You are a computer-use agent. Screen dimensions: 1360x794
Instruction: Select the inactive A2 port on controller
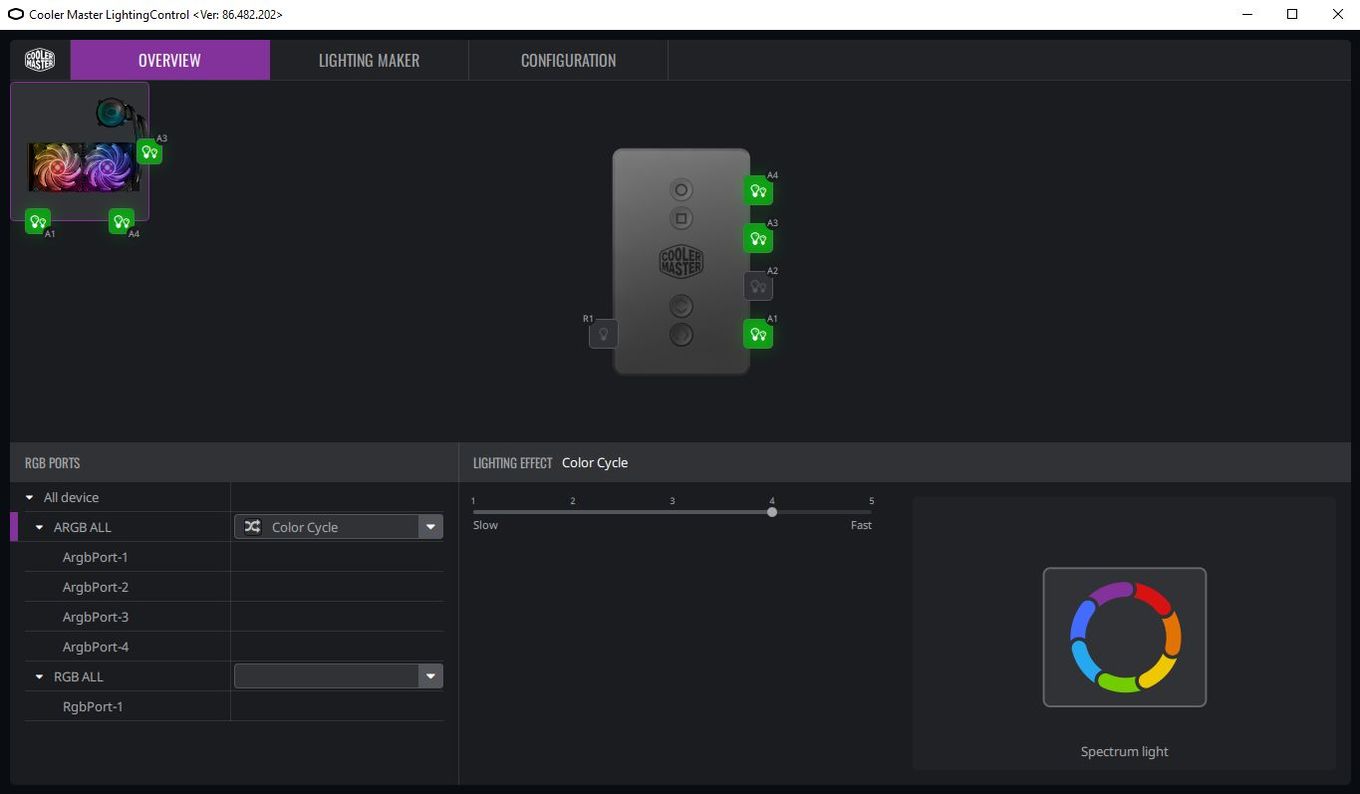(758, 286)
